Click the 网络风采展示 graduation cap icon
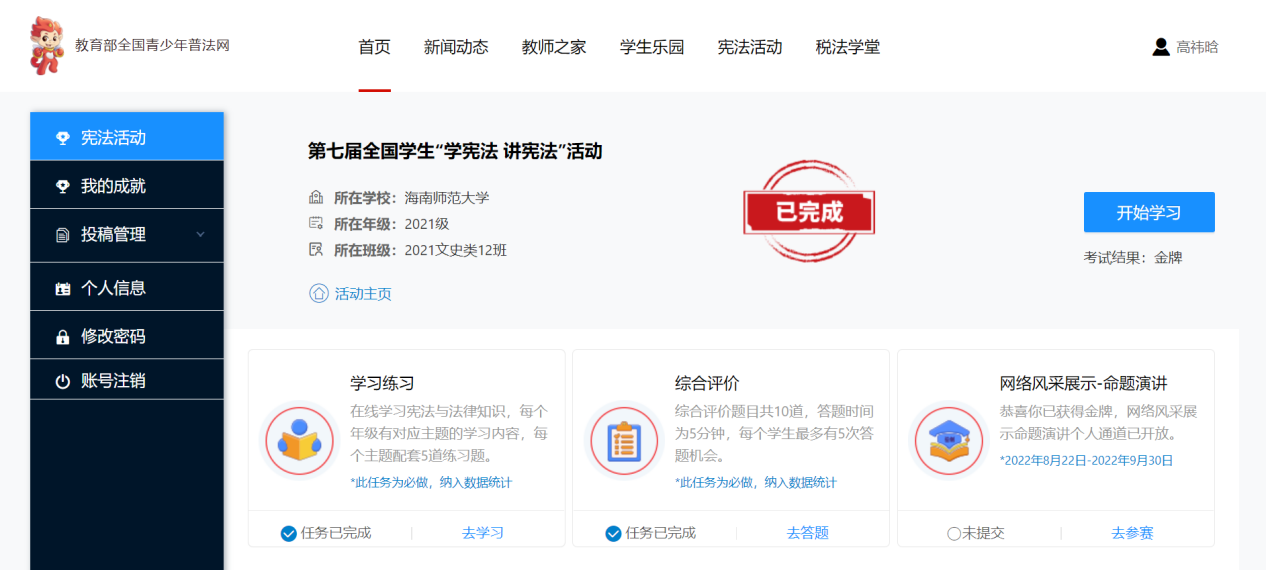This screenshot has width=1266, height=570. 949,440
